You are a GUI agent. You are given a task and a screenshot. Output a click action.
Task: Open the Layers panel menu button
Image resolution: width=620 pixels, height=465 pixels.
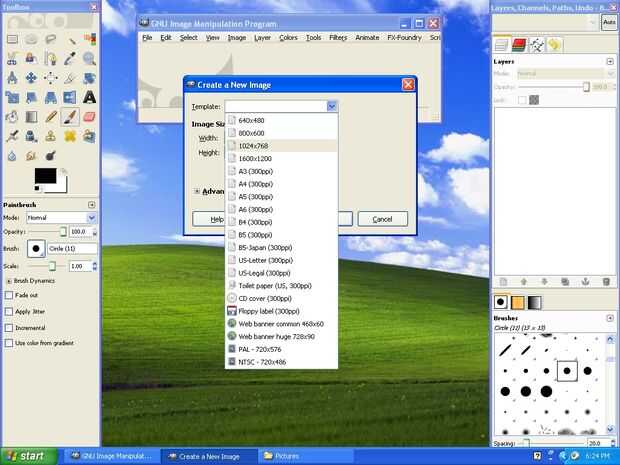tap(610, 62)
